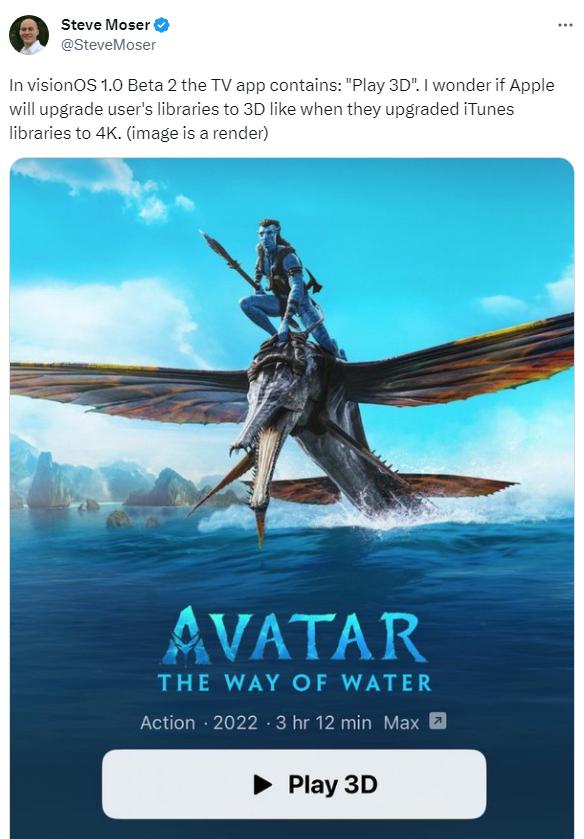
Task: Click the 2022 release year text
Action: (235, 723)
